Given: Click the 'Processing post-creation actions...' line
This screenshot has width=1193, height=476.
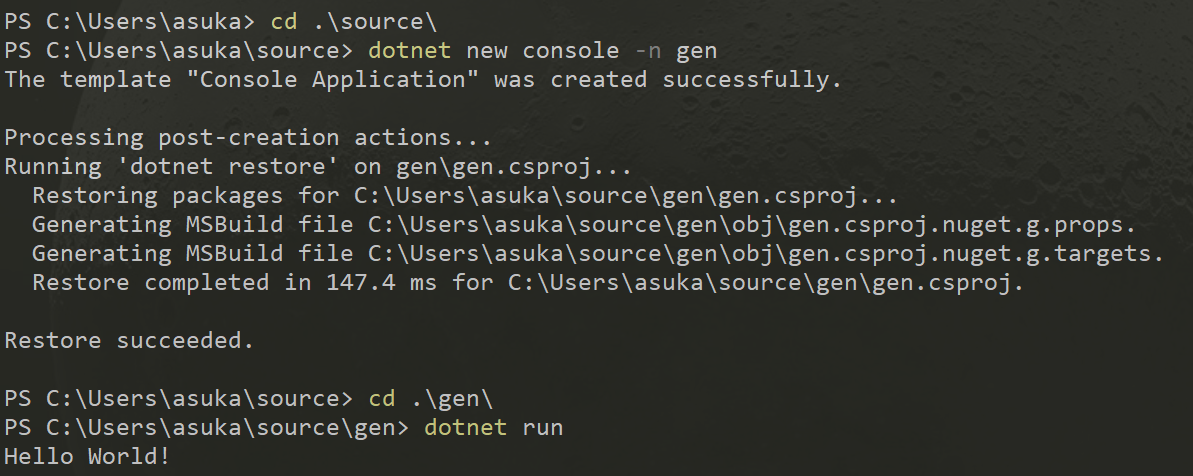Looking at the screenshot, I should (x=248, y=138).
